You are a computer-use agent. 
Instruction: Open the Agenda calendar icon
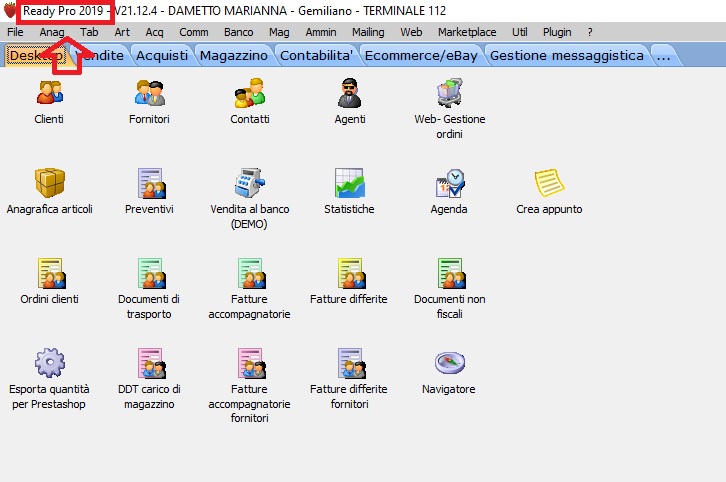450,182
